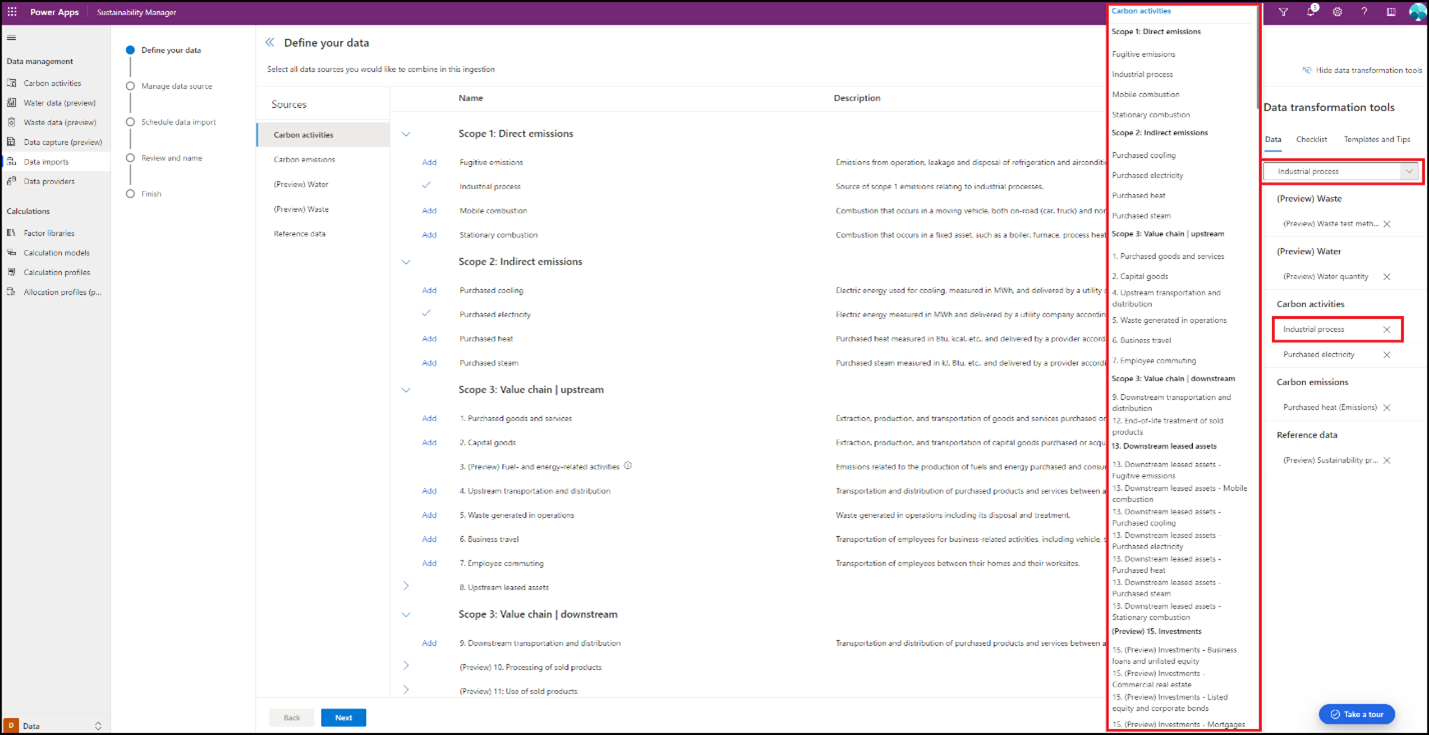Viewport: 1429px width, 735px height.
Task: Remove (Preview) Water quantity item
Action: pos(1387,277)
